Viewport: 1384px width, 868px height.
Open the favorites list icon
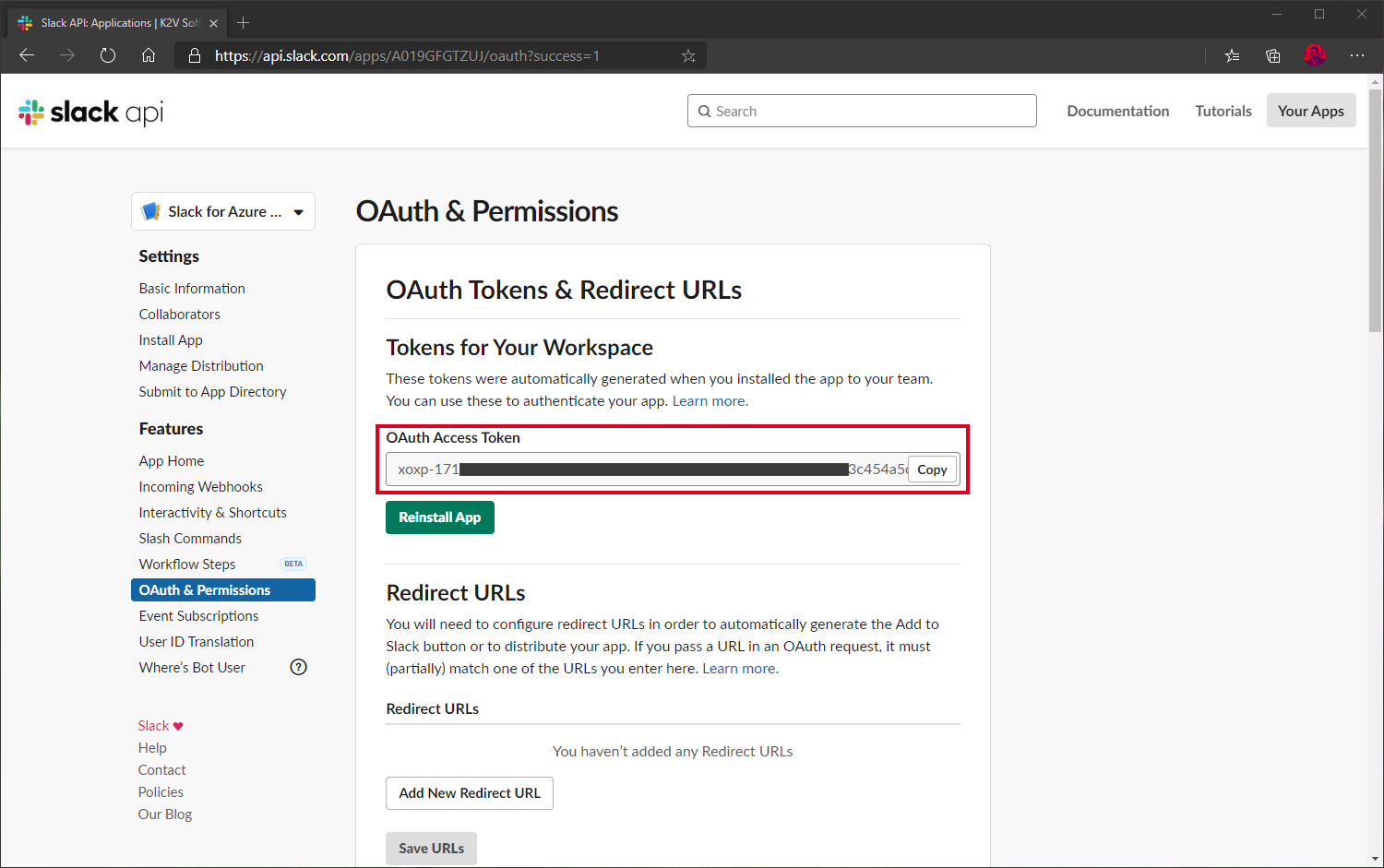tap(1232, 55)
